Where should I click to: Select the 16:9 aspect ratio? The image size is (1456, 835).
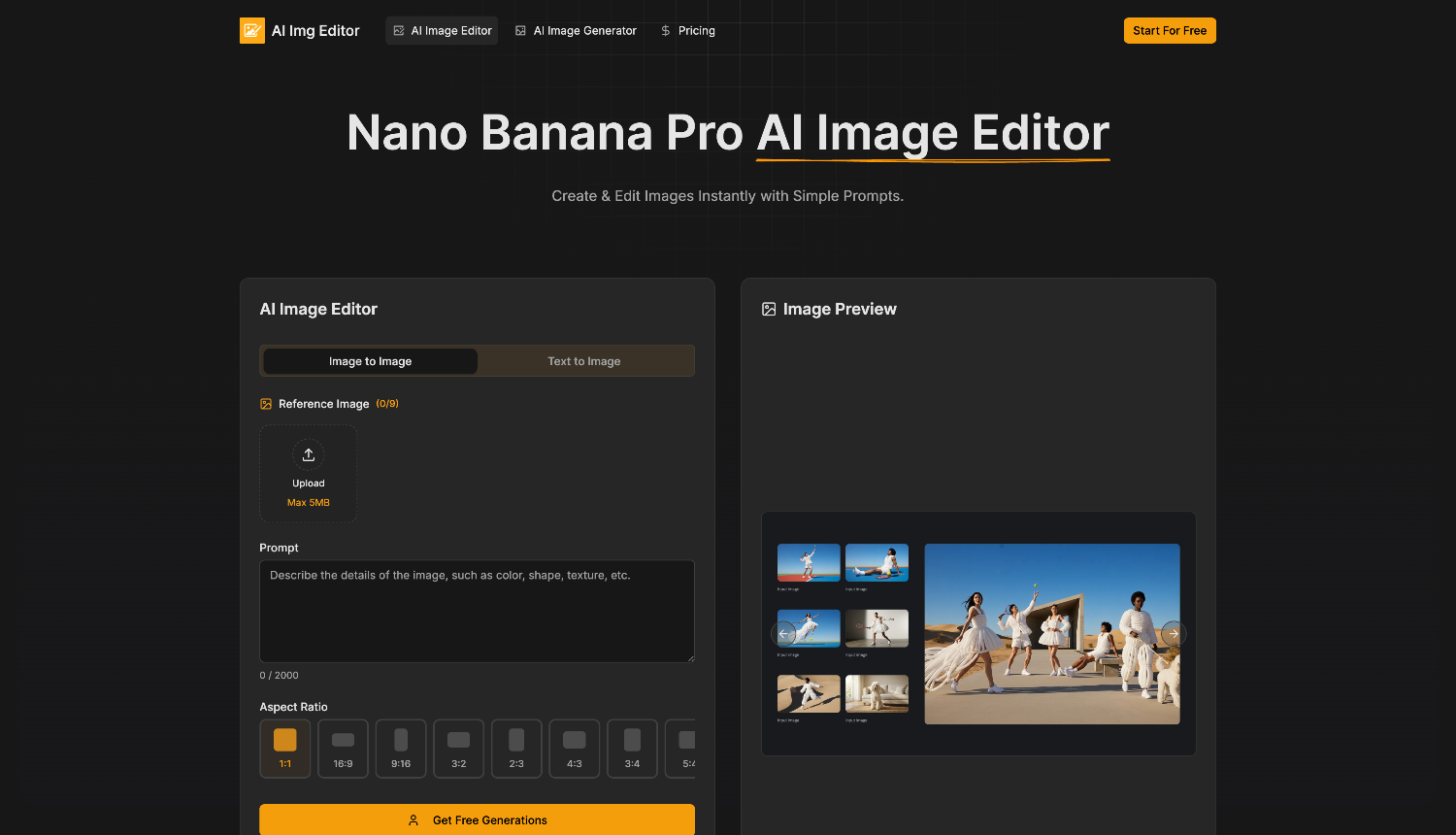343,749
